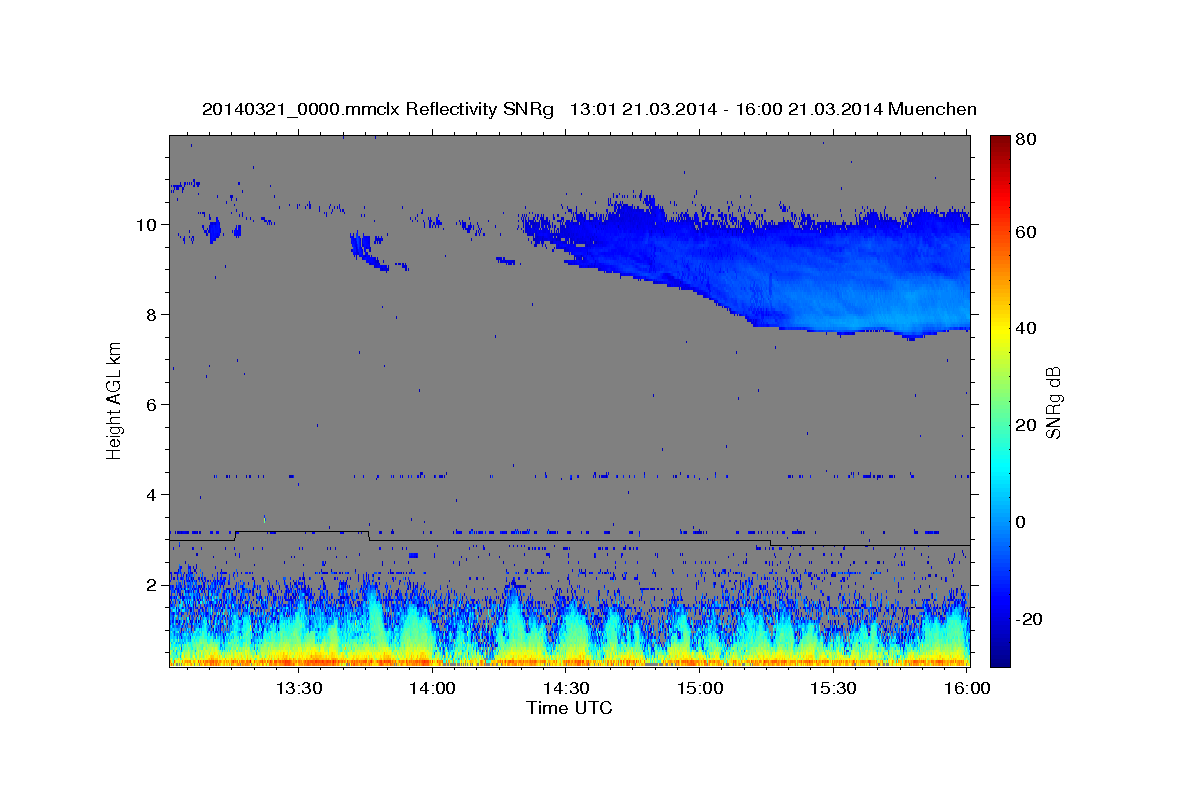This screenshot has width=1200, height=800.
Task: Click the height tick label 4
Action: click(152, 494)
